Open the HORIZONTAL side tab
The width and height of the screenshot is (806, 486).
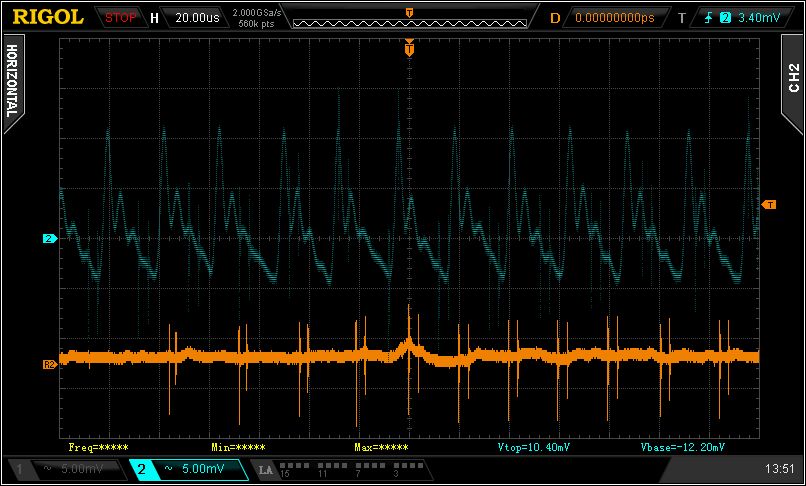pyautogui.click(x=12, y=81)
